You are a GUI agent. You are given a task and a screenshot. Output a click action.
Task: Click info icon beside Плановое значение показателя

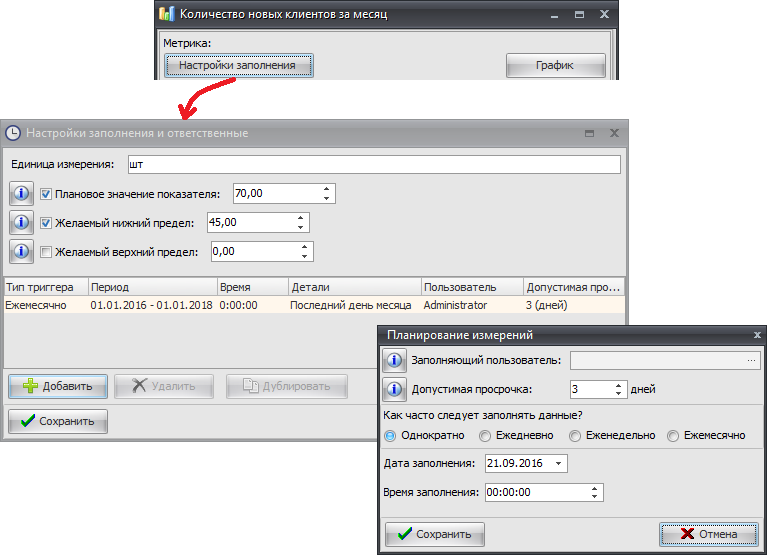point(20,194)
